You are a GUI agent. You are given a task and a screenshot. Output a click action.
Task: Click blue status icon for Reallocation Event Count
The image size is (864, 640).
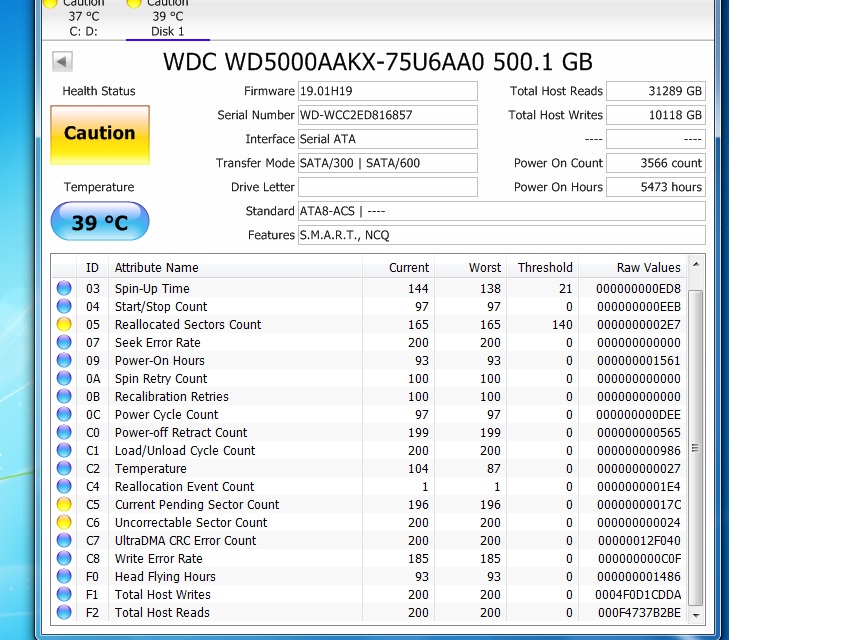coord(64,486)
